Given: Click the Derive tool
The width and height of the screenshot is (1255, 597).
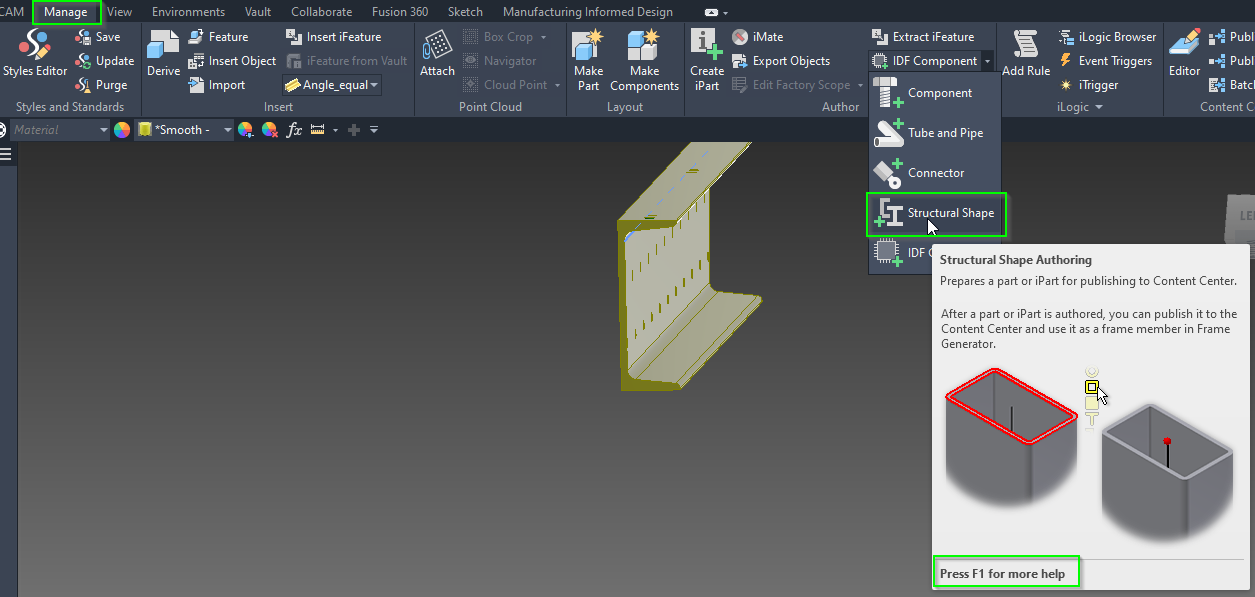Looking at the screenshot, I should coord(163,54).
